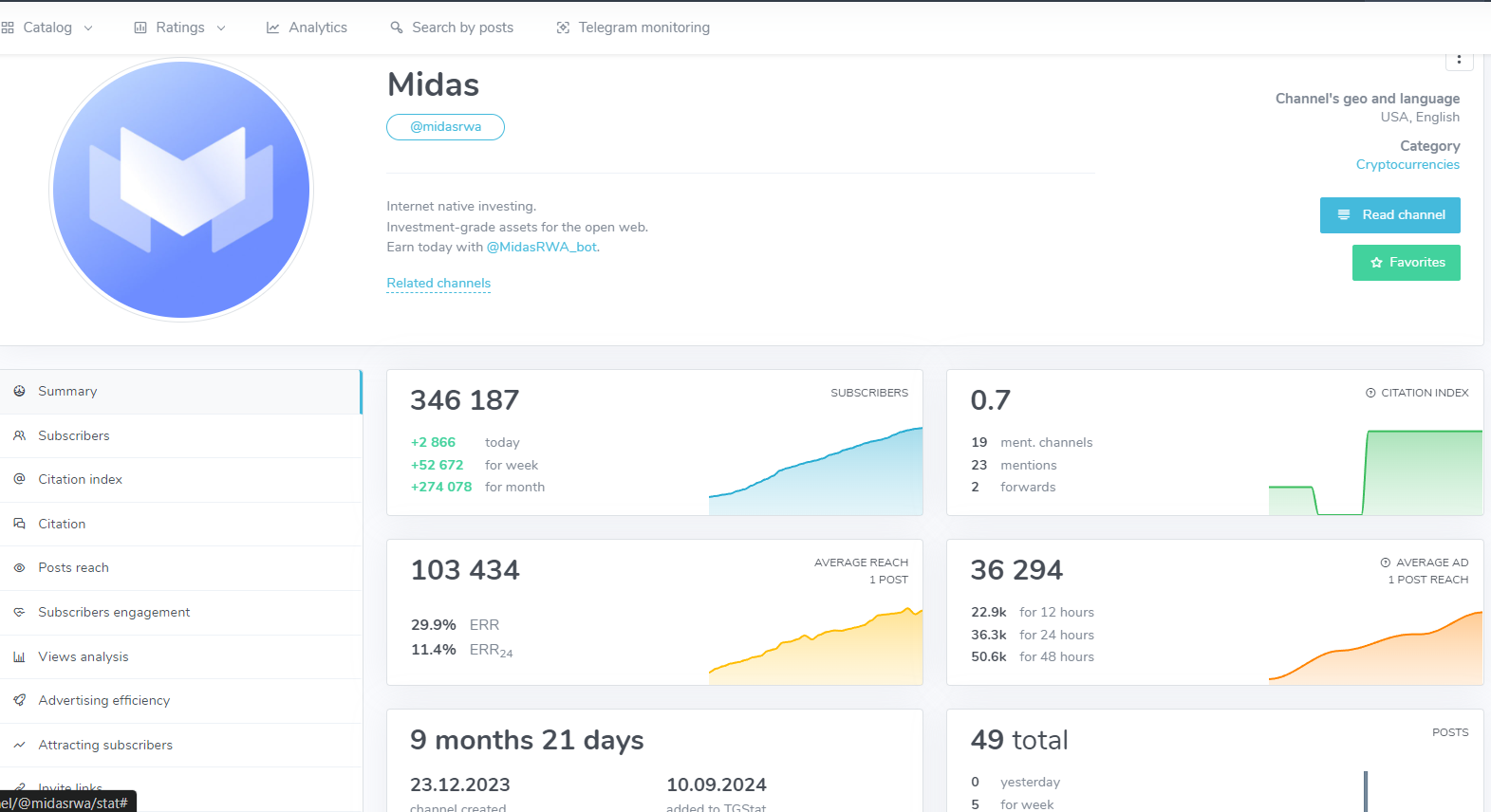Screen dimensions: 1491x812
Task: Open the Subscribers sidebar section
Action: tap(180, 435)
